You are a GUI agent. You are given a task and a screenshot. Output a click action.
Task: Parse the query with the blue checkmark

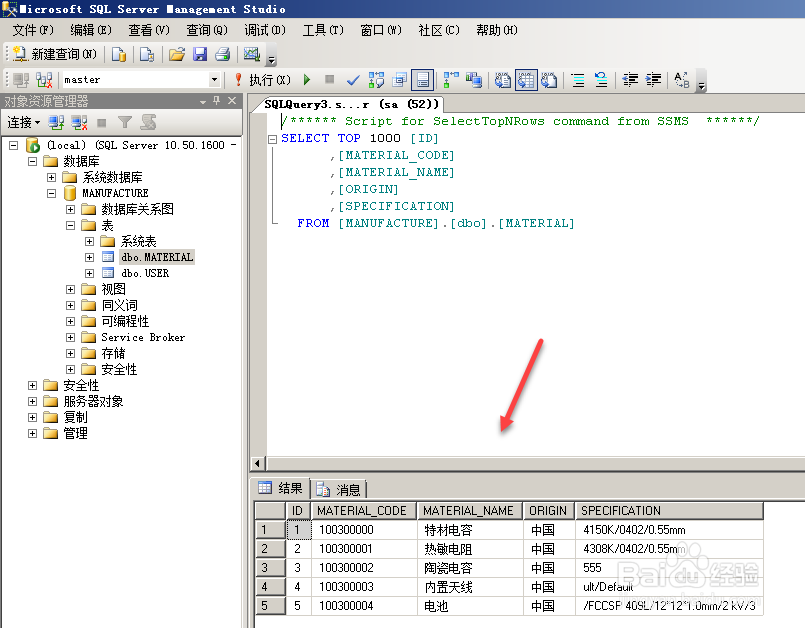click(x=353, y=80)
